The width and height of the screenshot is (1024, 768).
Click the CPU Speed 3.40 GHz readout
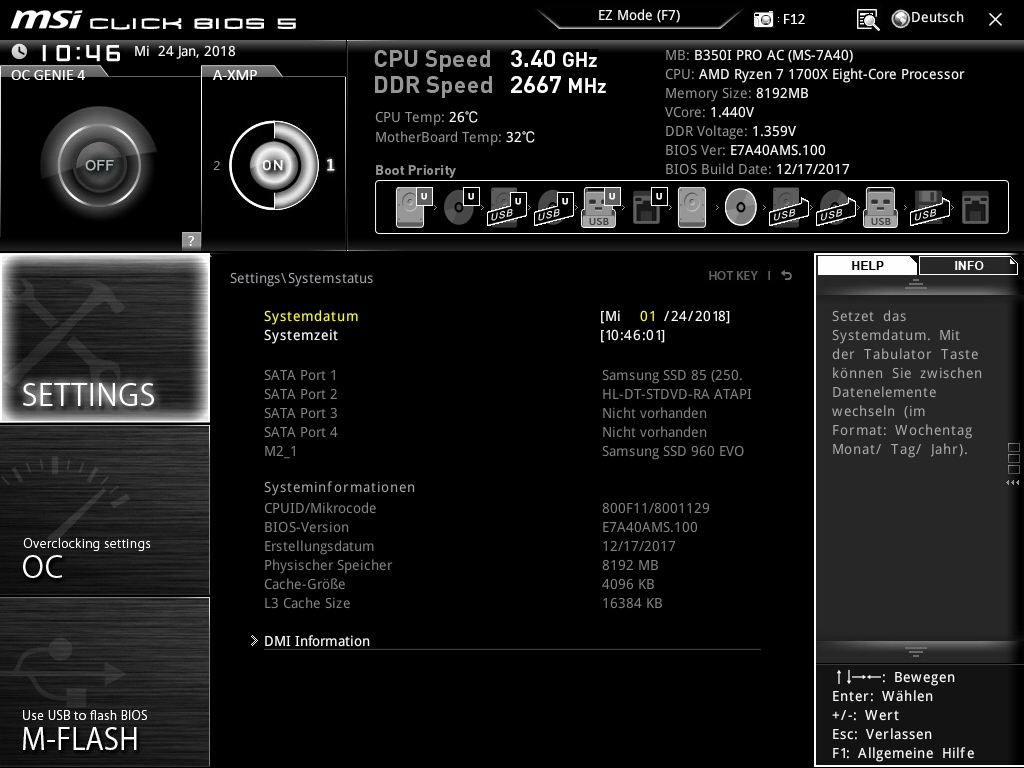coord(485,59)
